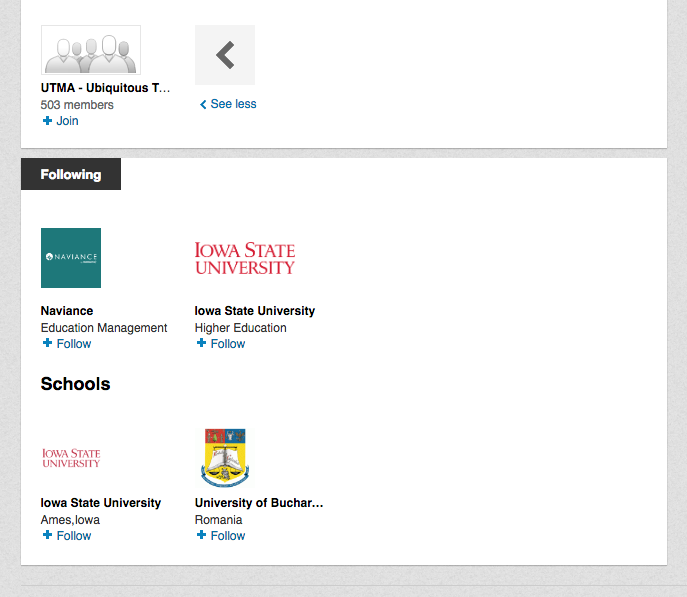The width and height of the screenshot is (687, 597).
Task: Follow the Naviance company
Action: 67,343
